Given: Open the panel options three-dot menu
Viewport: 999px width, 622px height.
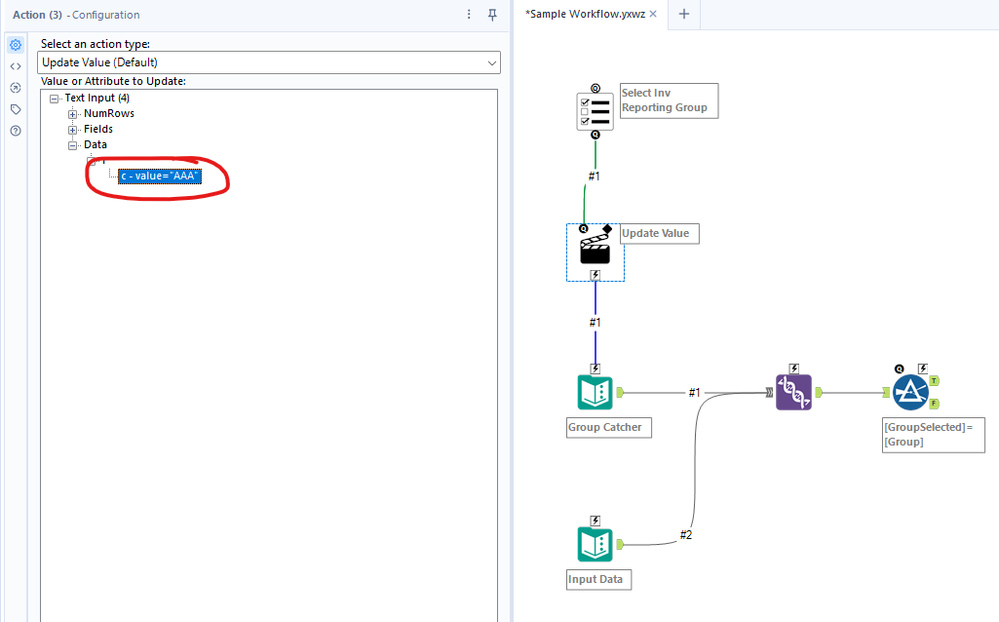Looking at the screenshot, I should coord(469,14).
